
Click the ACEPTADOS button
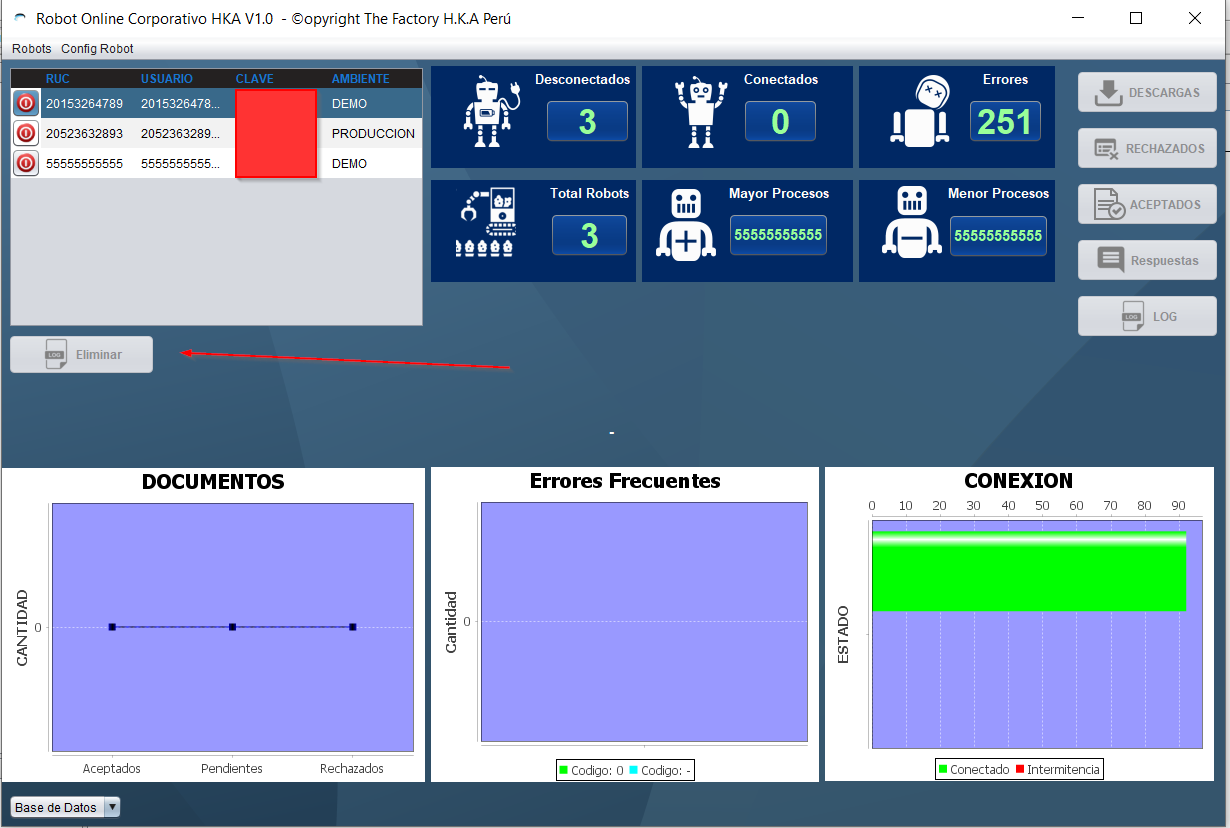coord(1147,204)
